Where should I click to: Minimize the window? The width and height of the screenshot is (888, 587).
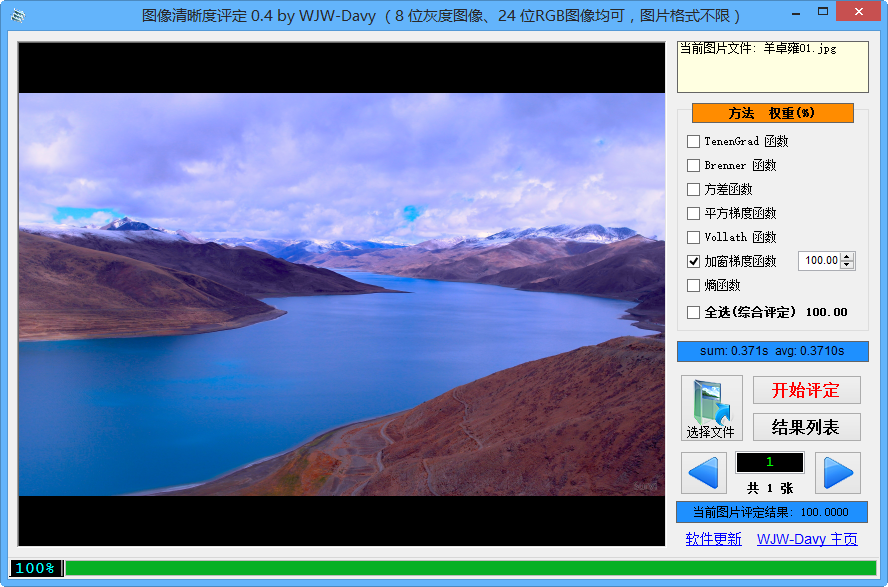(x=796, y=12)
